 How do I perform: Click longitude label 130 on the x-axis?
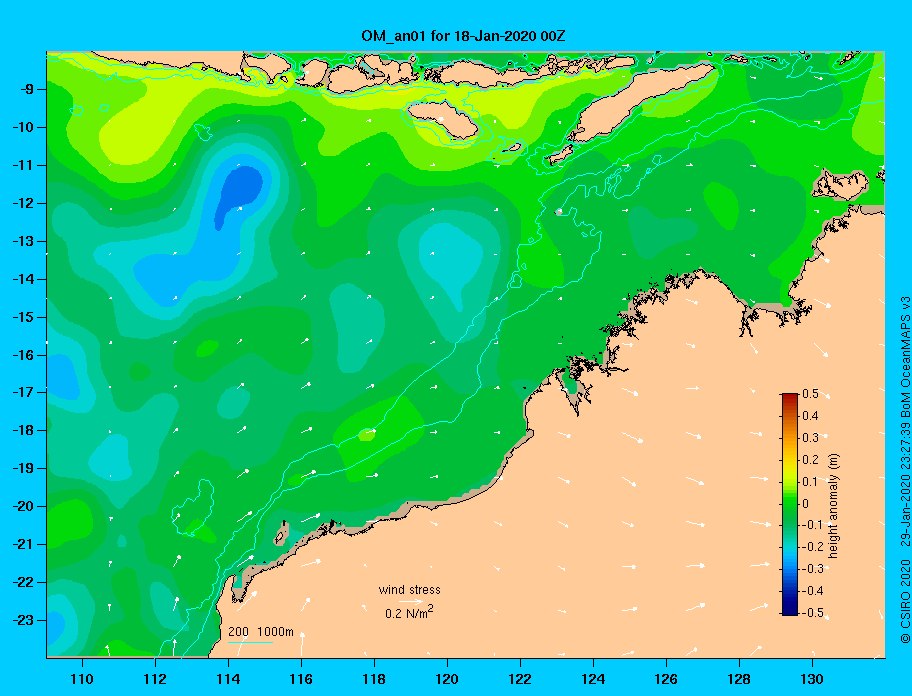click(x=812, y=679)
